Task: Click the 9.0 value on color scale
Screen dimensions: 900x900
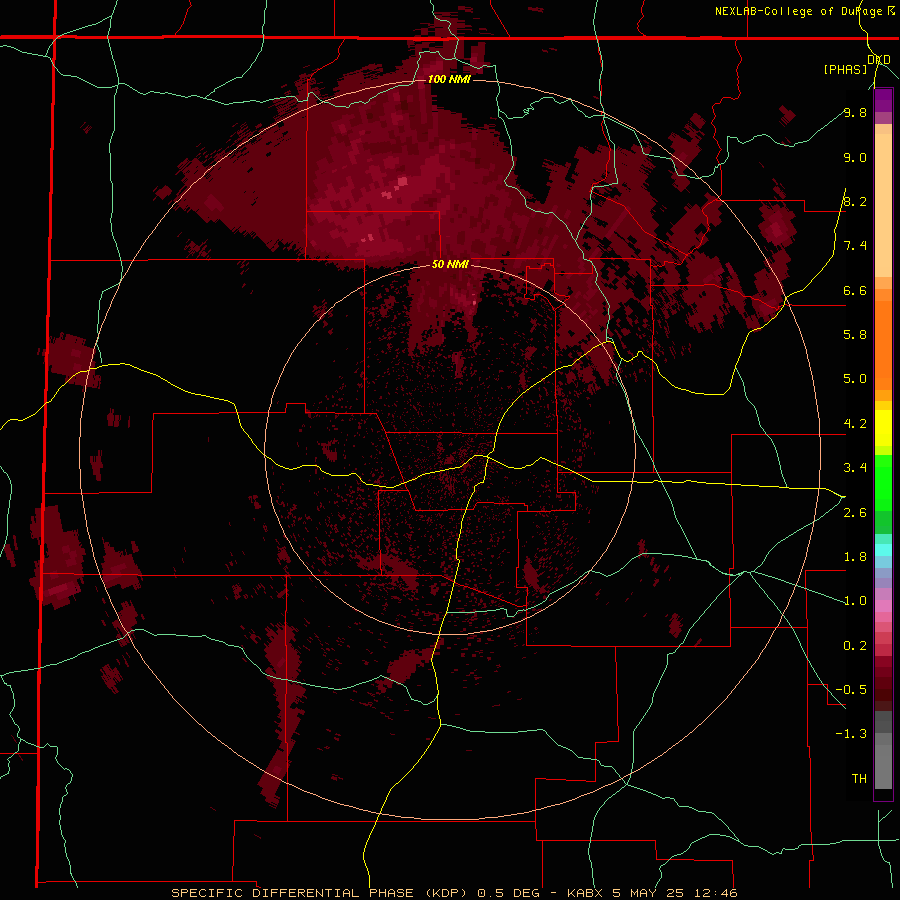Action: click(x=855, y=157)
